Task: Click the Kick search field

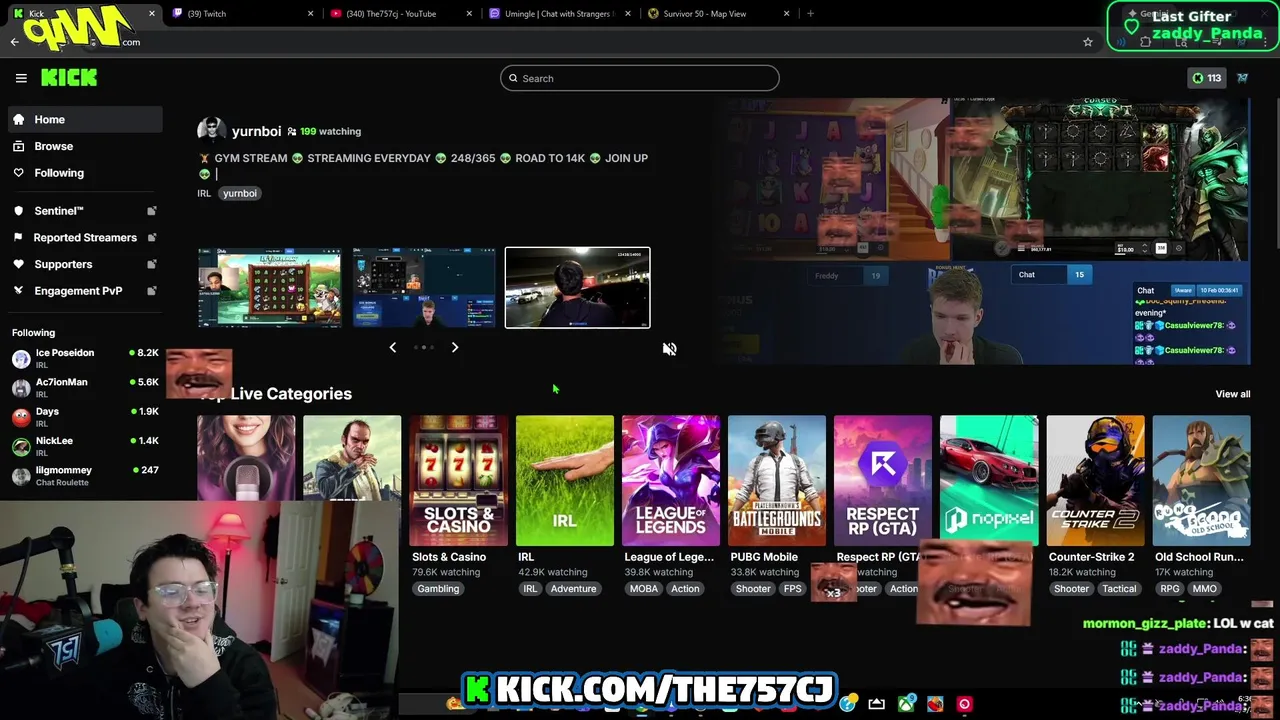Action: pyautogui.click(x=640, y=78)
